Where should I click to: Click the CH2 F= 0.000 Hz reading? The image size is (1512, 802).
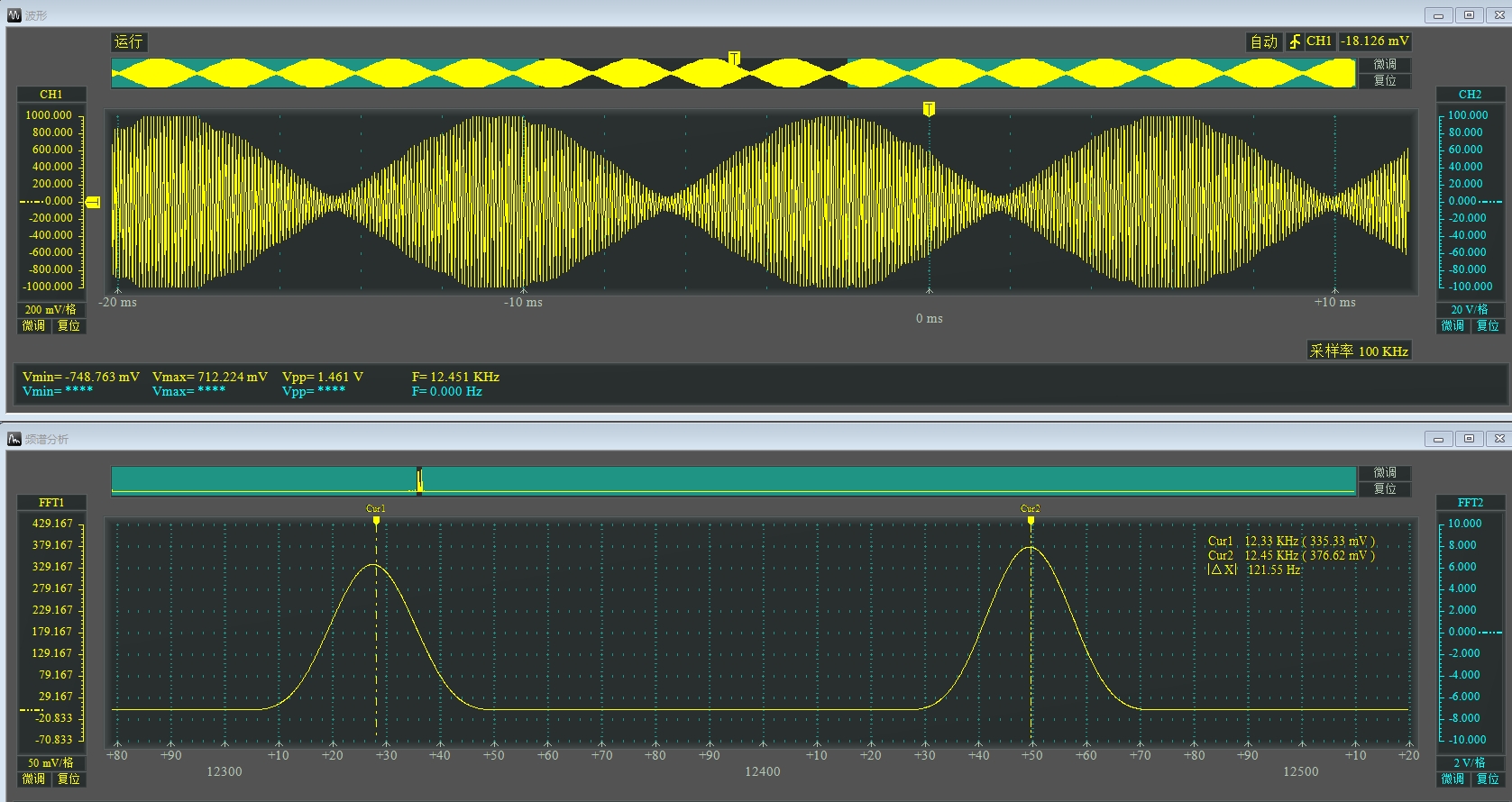point(446,391)
